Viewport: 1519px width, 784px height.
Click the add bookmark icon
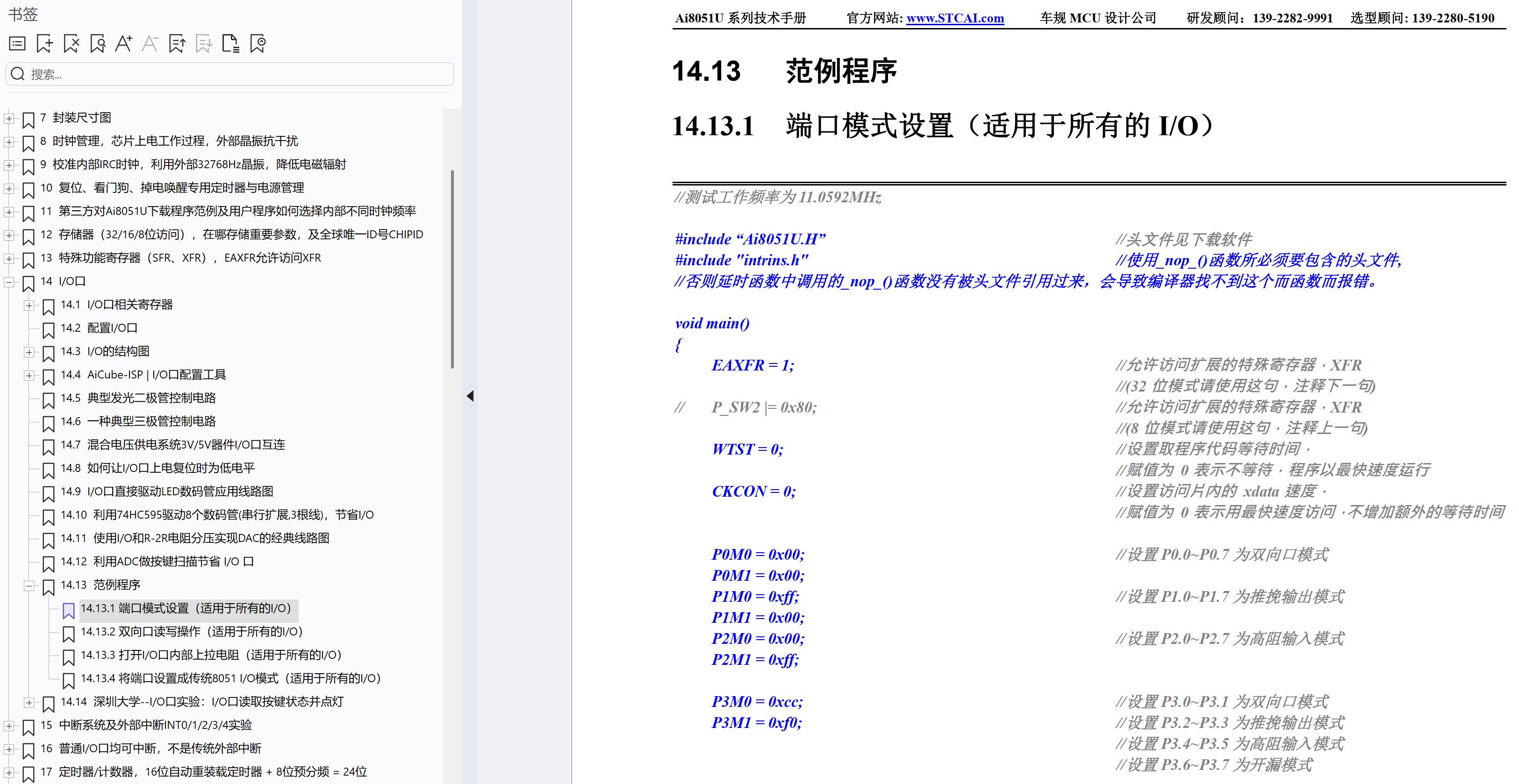[44, 43]
